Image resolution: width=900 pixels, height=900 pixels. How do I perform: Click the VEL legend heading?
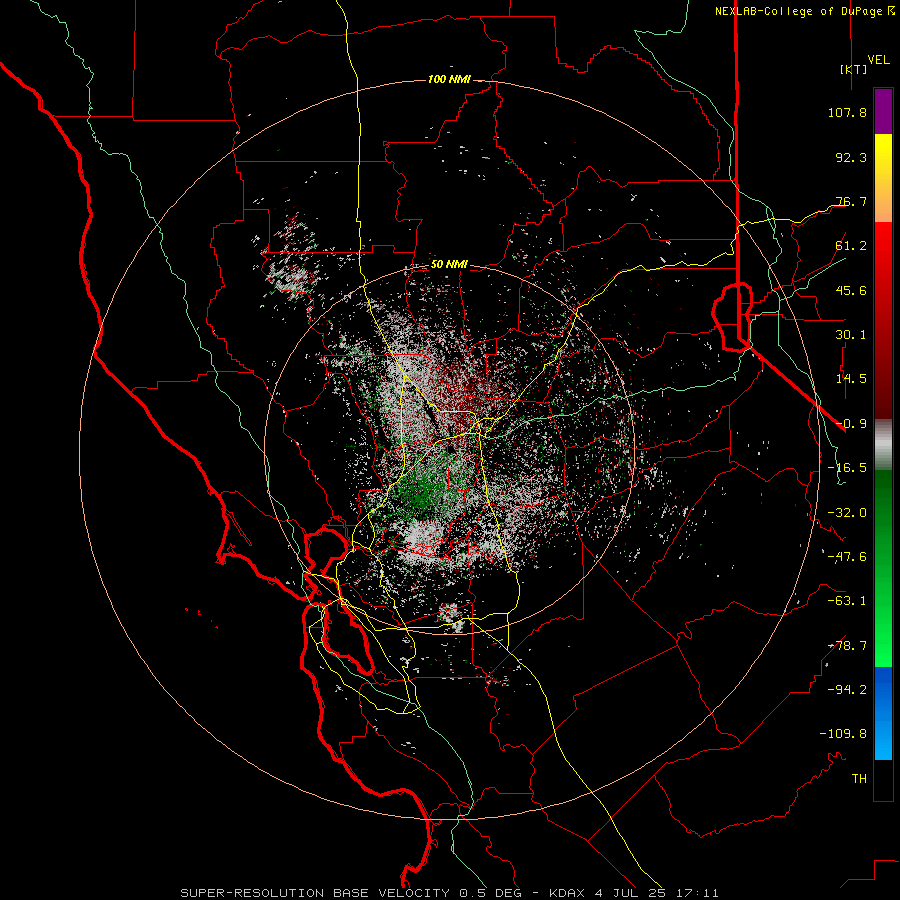point(879,60)
